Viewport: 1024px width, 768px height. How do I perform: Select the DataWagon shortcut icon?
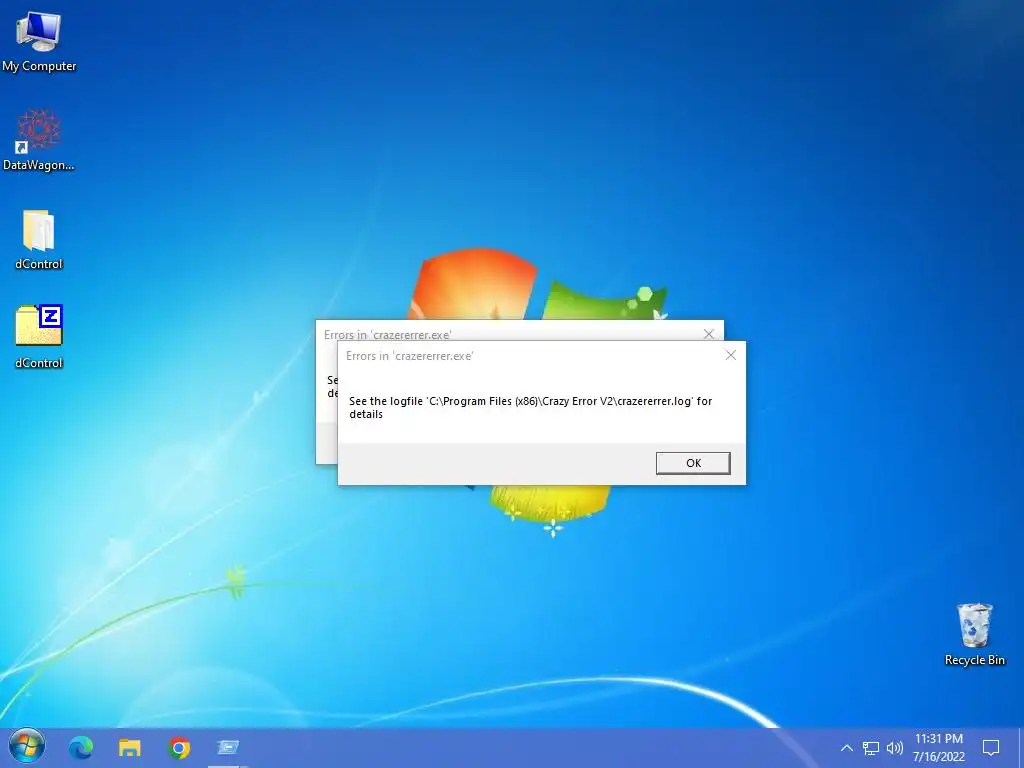pos(39,140)
